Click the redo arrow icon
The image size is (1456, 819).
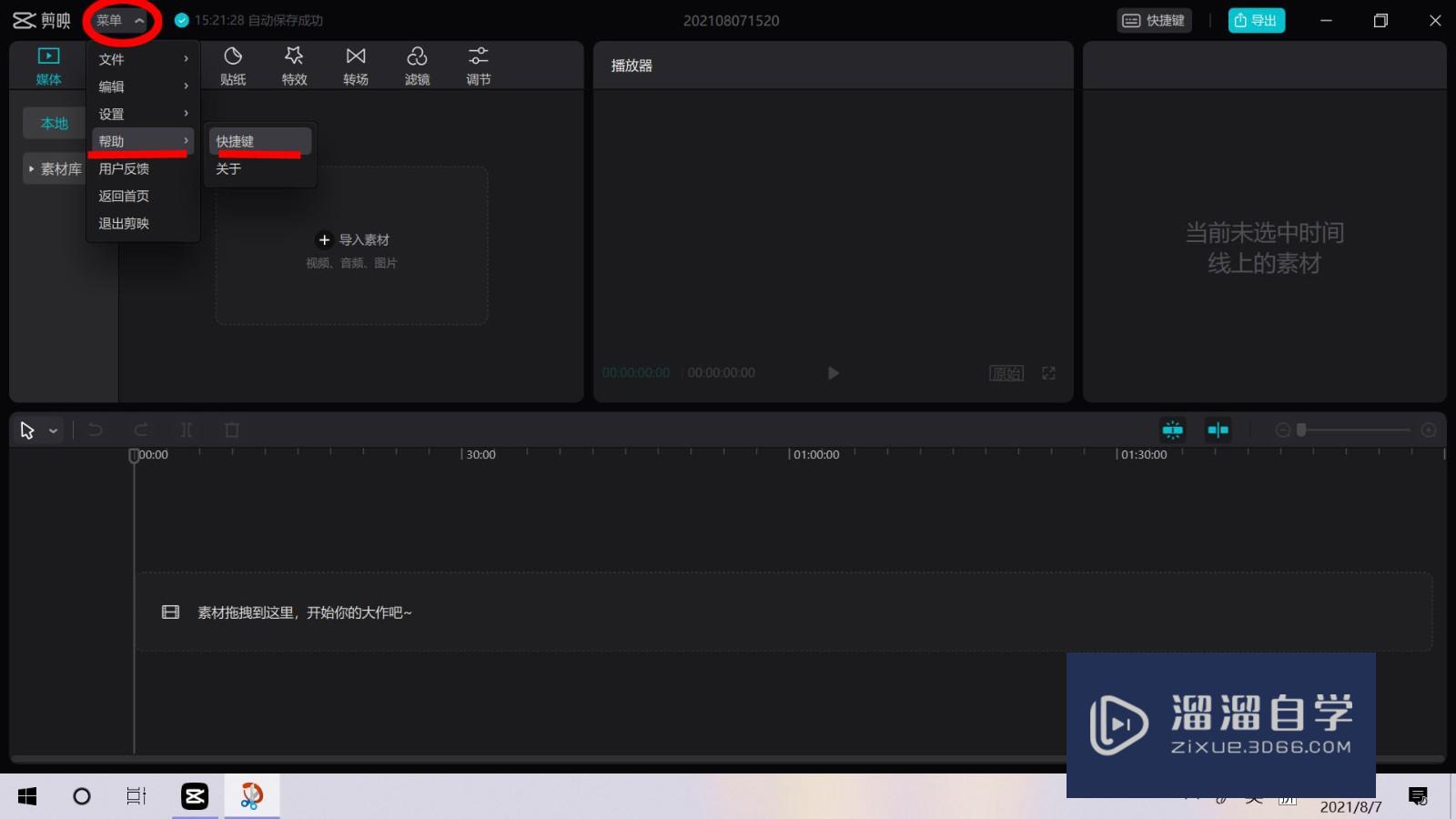click(141, 430)
